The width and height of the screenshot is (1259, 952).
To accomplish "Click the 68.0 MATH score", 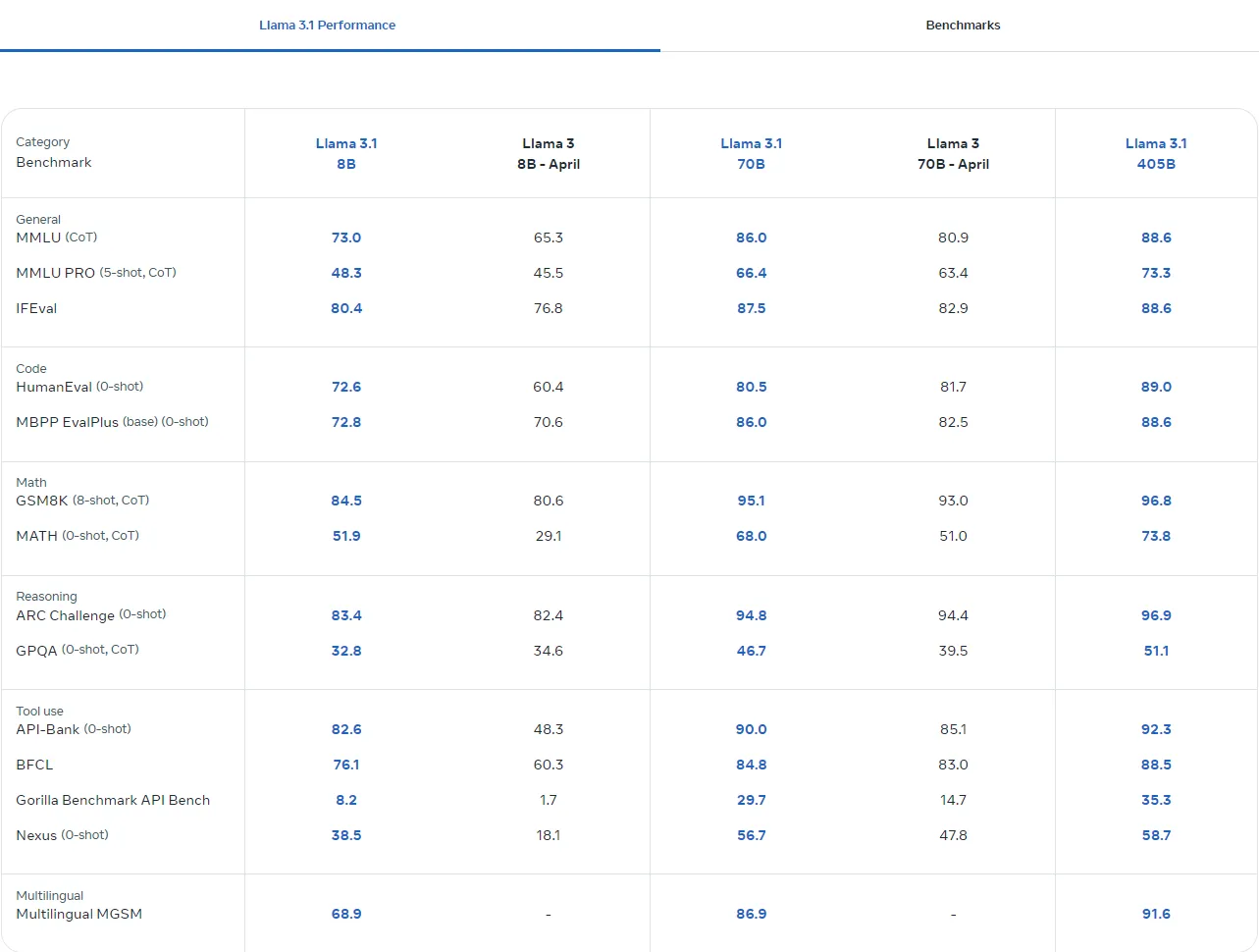I will [x=751, y=536].
